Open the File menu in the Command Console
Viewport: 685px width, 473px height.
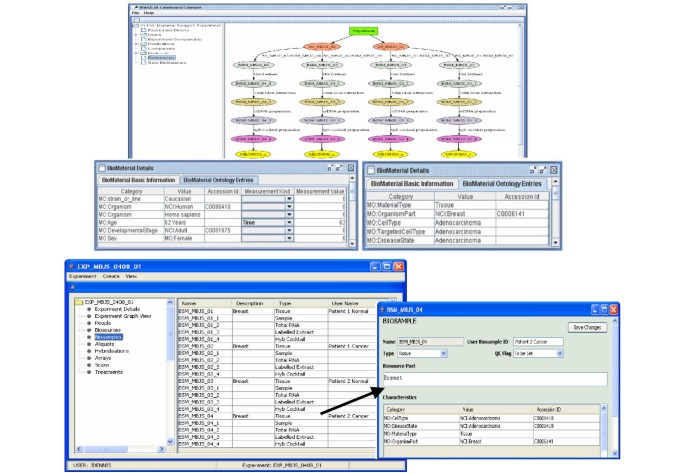point(135,13)
